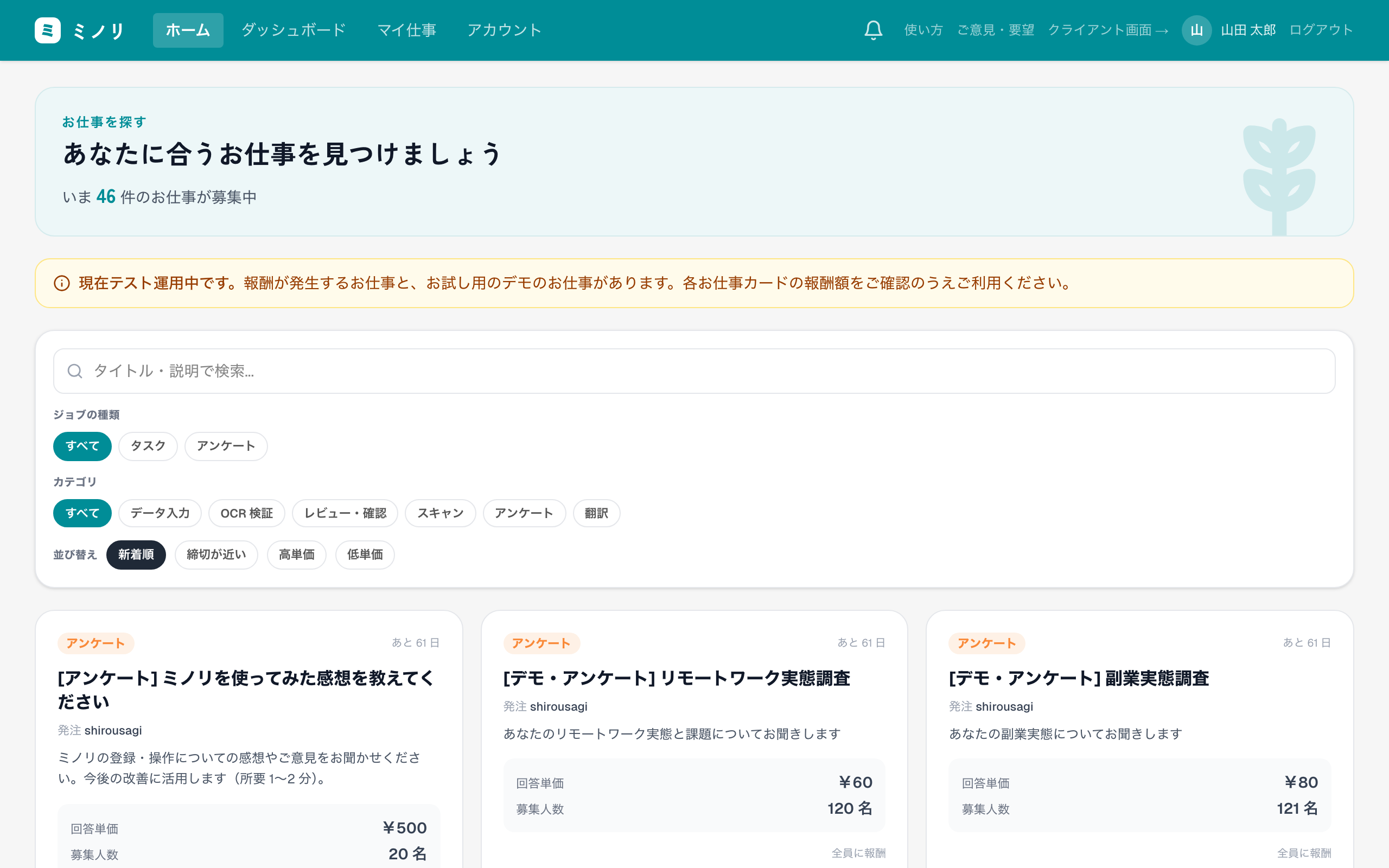Filter category 翻訳
The height and width of the screenshot is (868, 1389).
596,513
